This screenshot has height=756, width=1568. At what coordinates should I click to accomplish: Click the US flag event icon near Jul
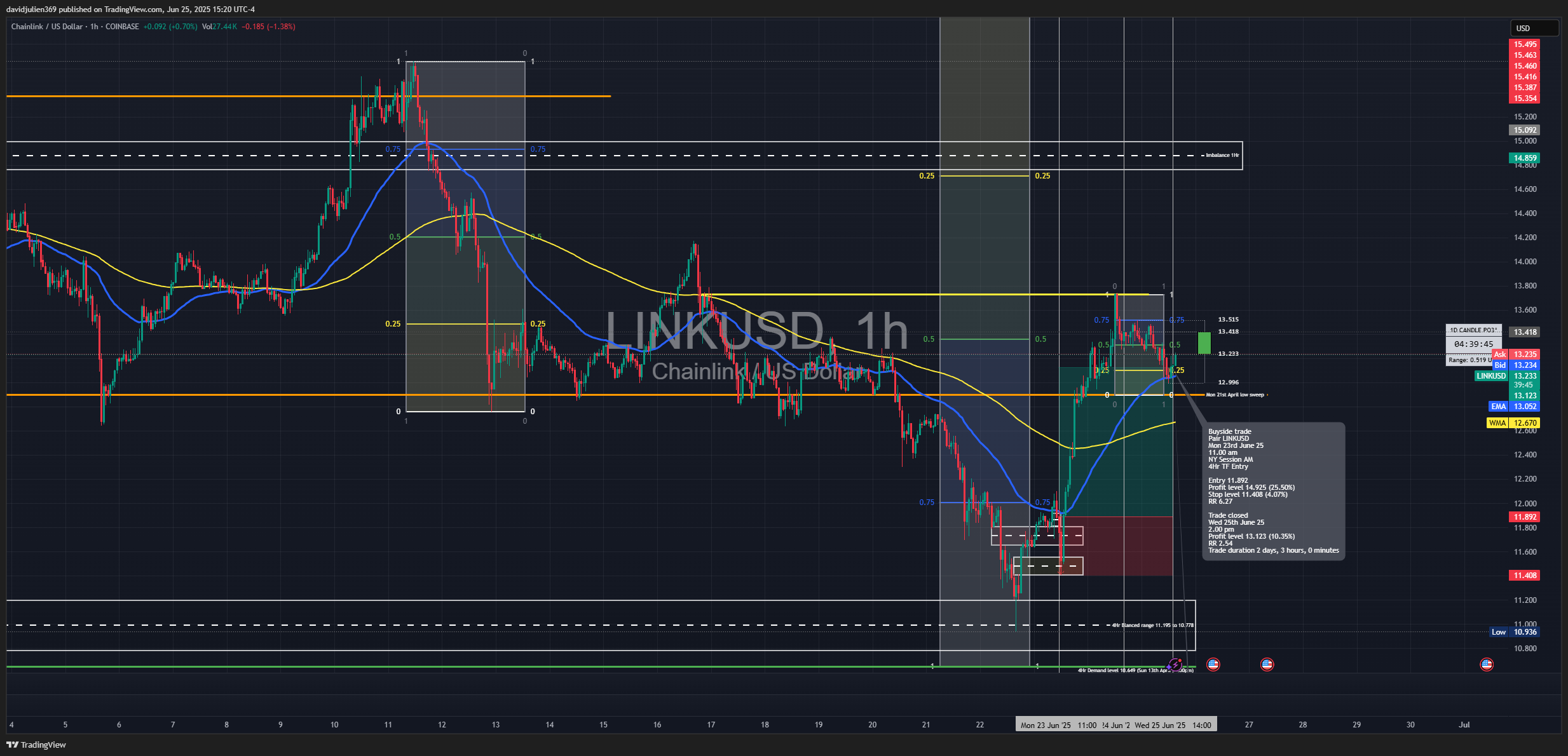pyautogui.click(x=1486, y=665)
